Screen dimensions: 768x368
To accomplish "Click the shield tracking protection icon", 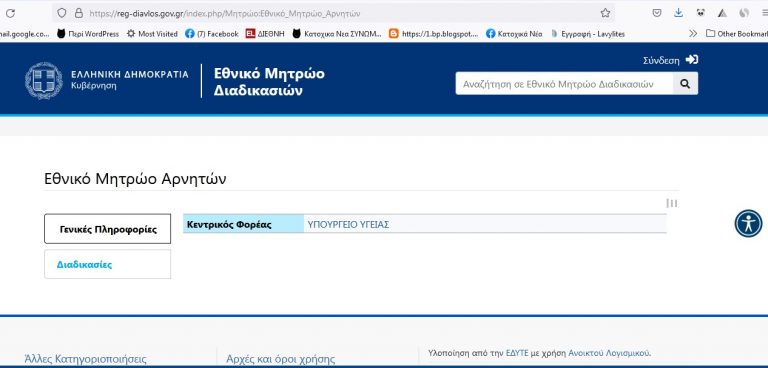I will pyautogui.click(x=62, y=13).
